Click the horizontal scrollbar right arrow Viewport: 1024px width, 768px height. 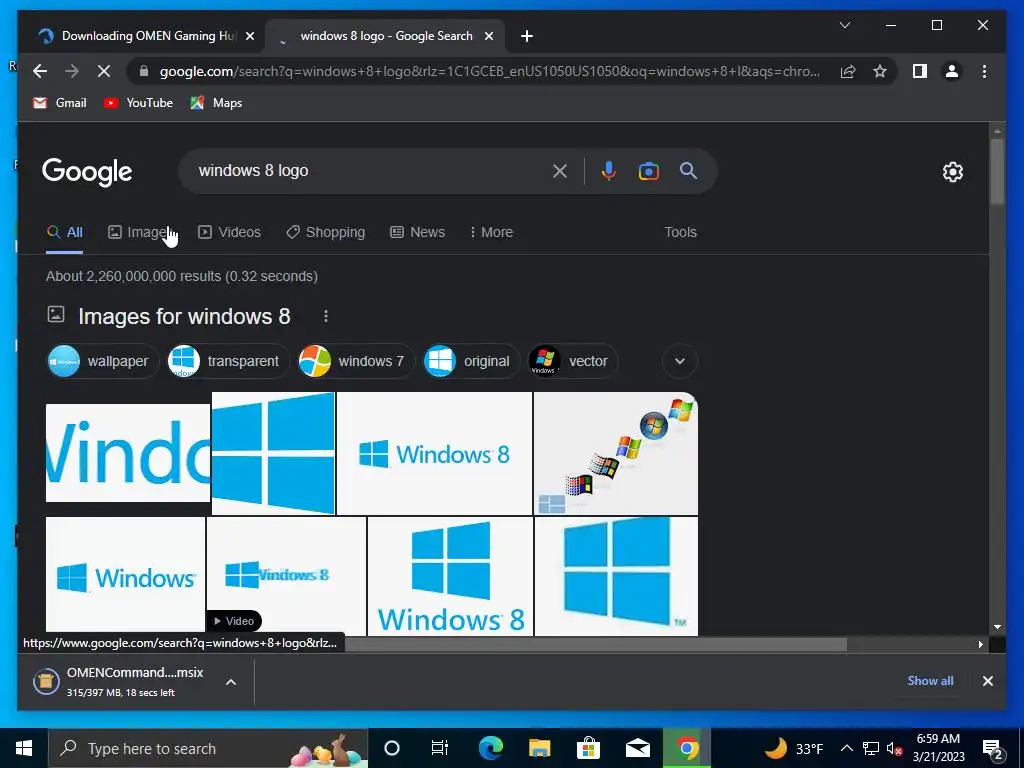coord(980,645)
